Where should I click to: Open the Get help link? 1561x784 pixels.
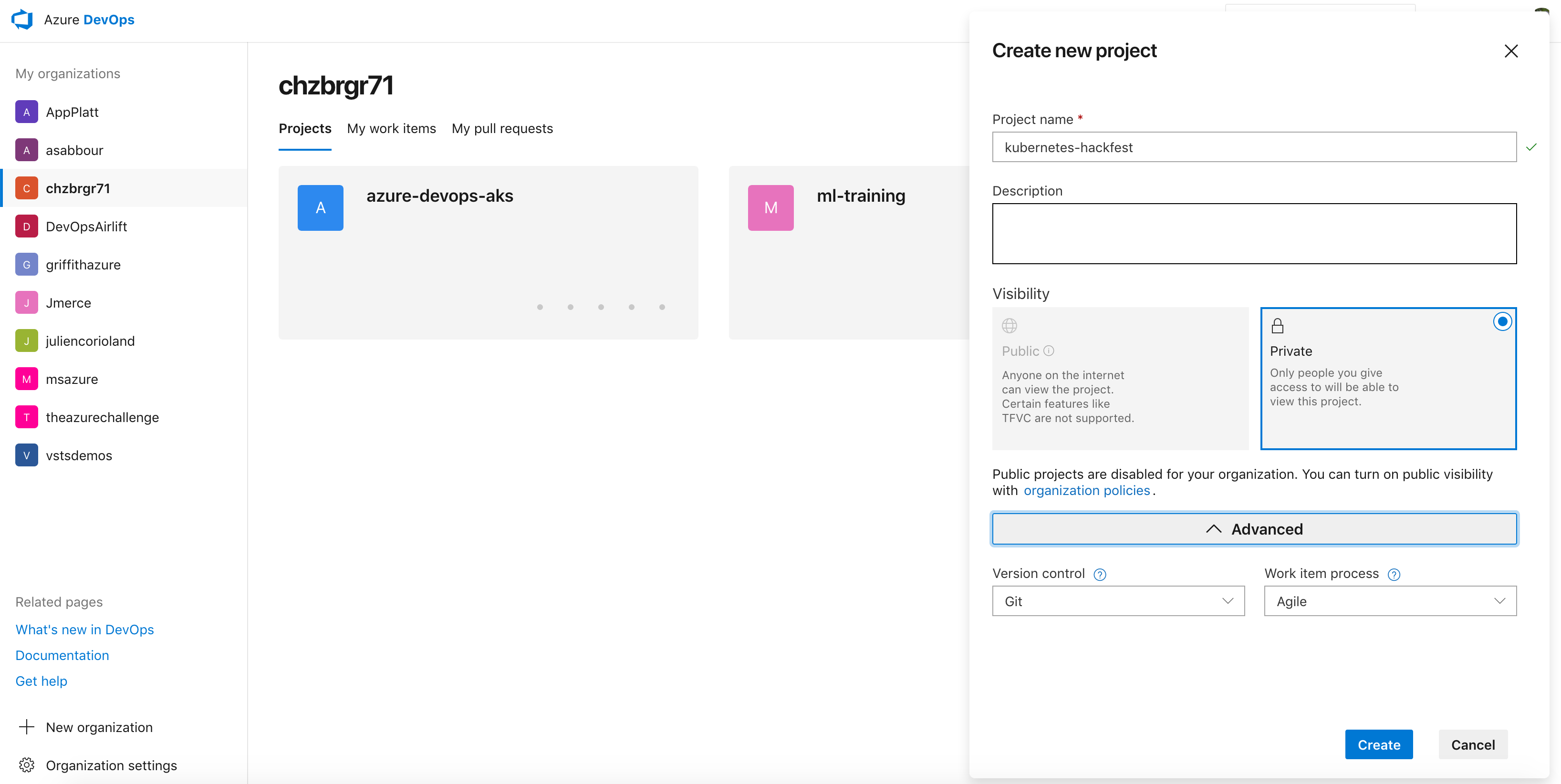pos(41,681)
